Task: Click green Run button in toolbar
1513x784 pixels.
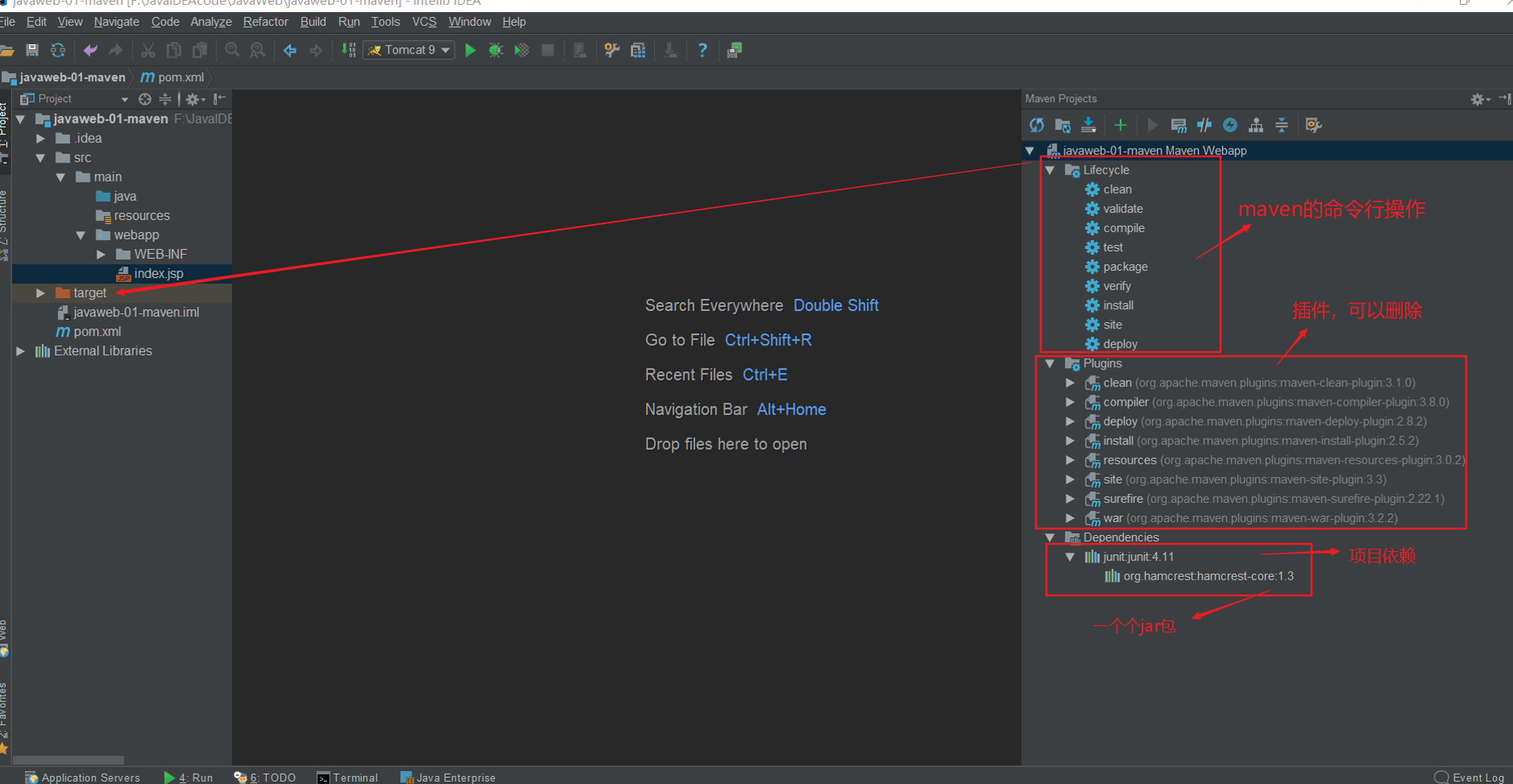Action: tap(470, 51)
